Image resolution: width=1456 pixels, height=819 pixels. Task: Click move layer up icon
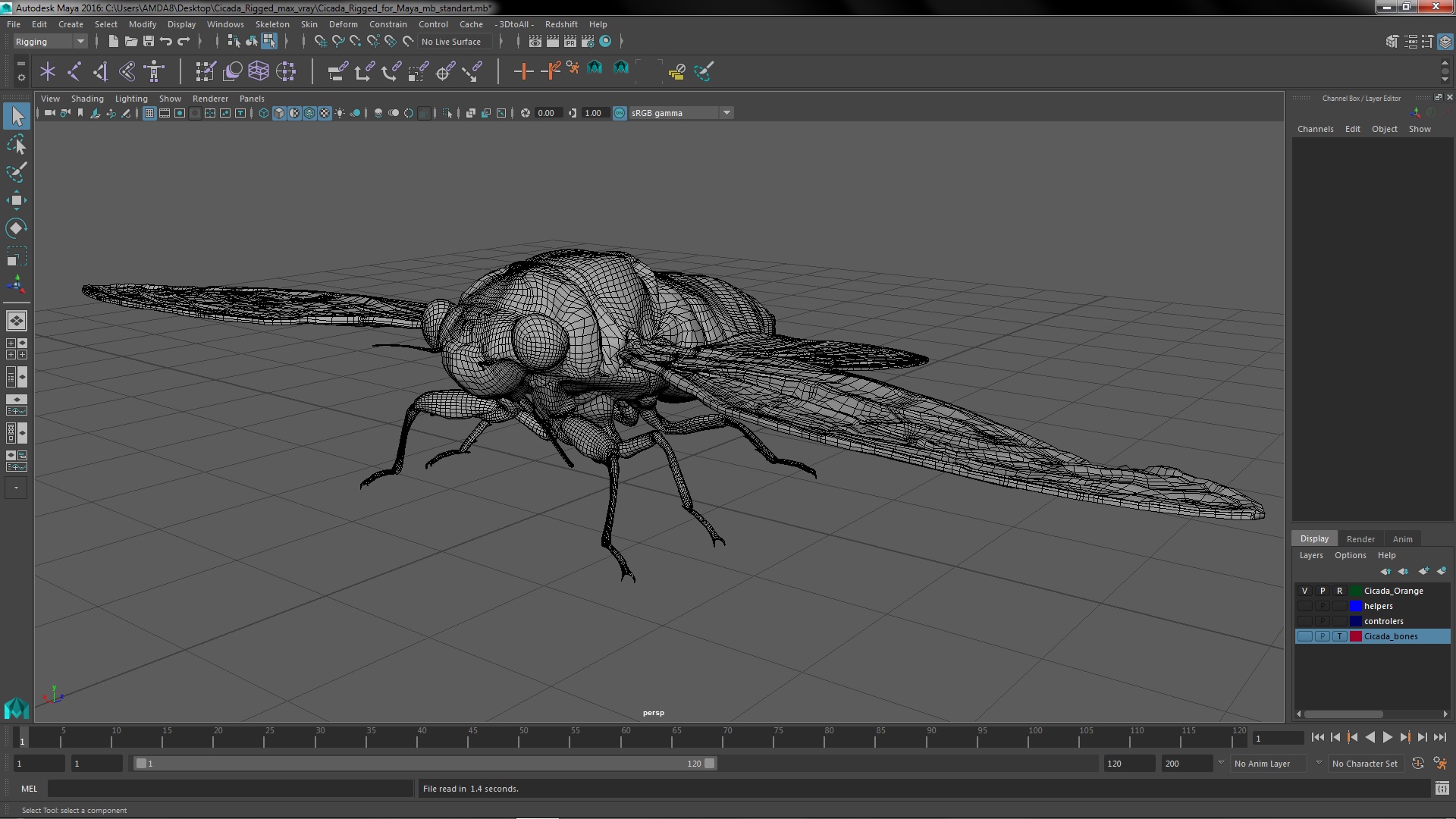click(1385, 571)
